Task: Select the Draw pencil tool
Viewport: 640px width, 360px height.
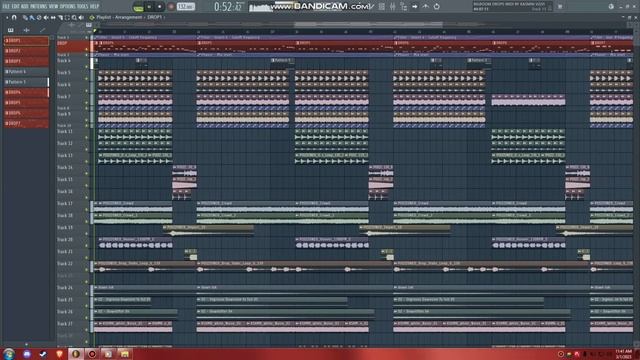Action: pos(25,18)
